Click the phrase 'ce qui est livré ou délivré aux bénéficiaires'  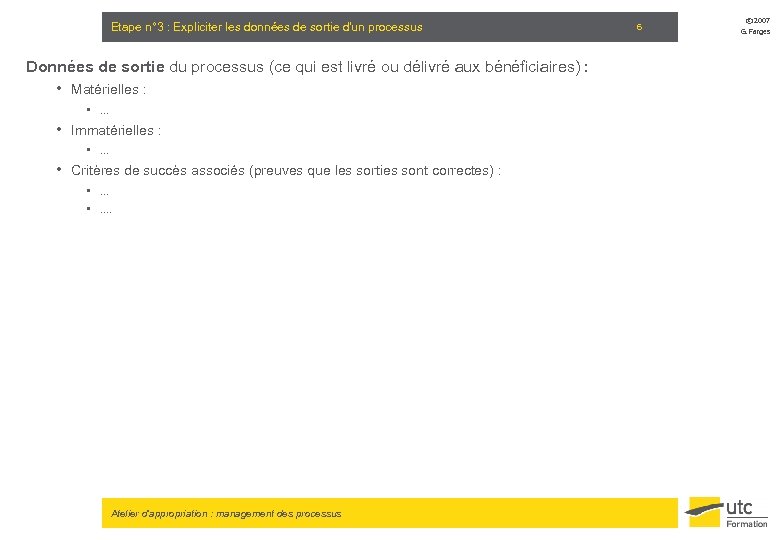pyautogui.click(x=427, y=67)
